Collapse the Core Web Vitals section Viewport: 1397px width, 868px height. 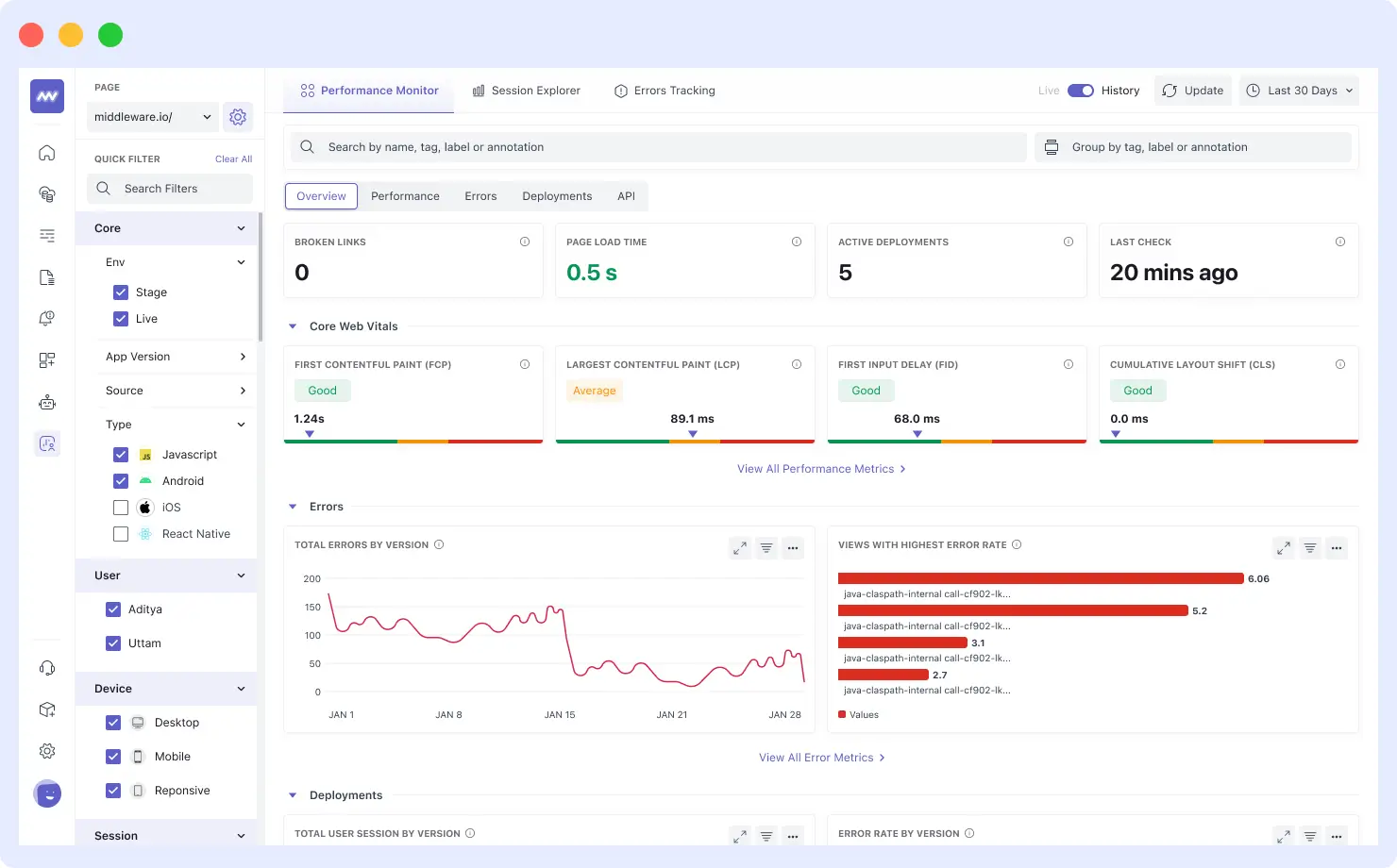click(x=292, y=325)
